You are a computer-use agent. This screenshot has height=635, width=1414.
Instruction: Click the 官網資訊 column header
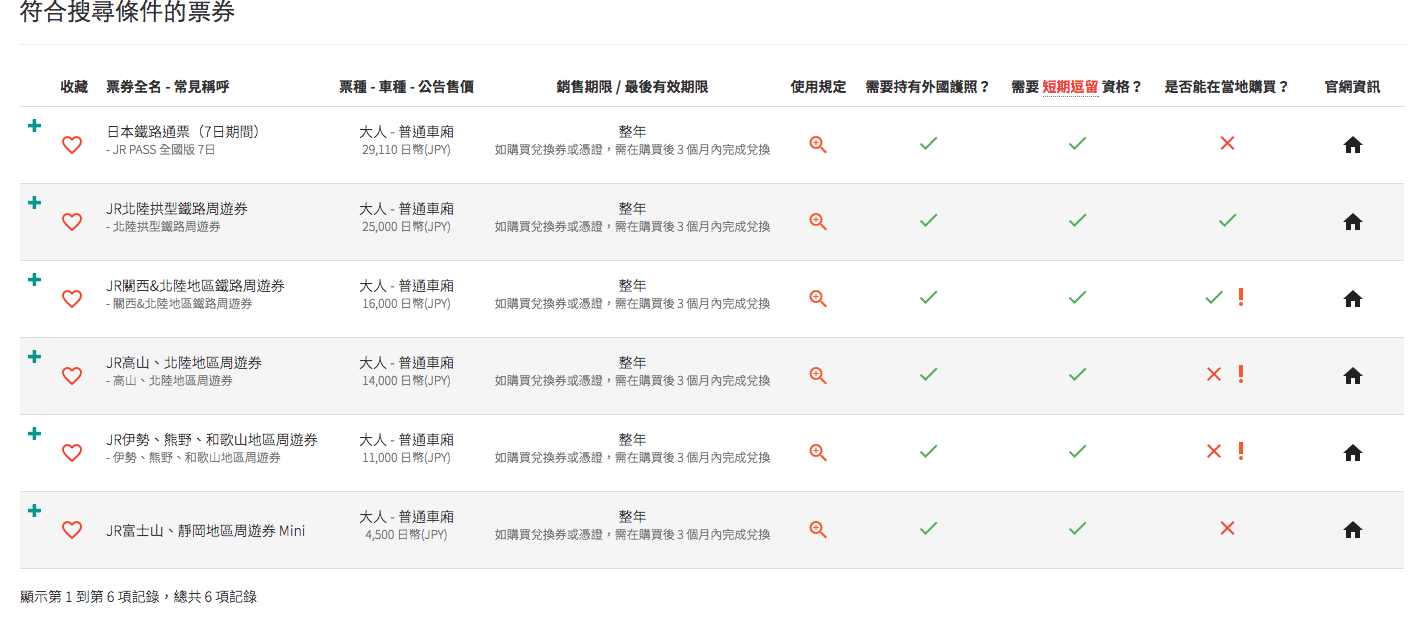pos(1352,87)
